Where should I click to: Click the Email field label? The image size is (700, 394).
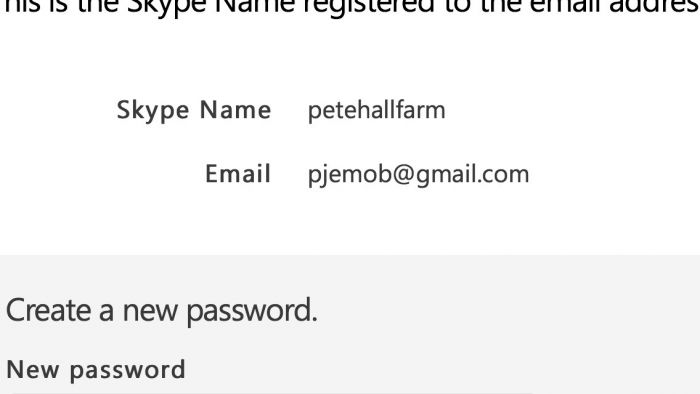pyautogui.click(x=238, y=174)
